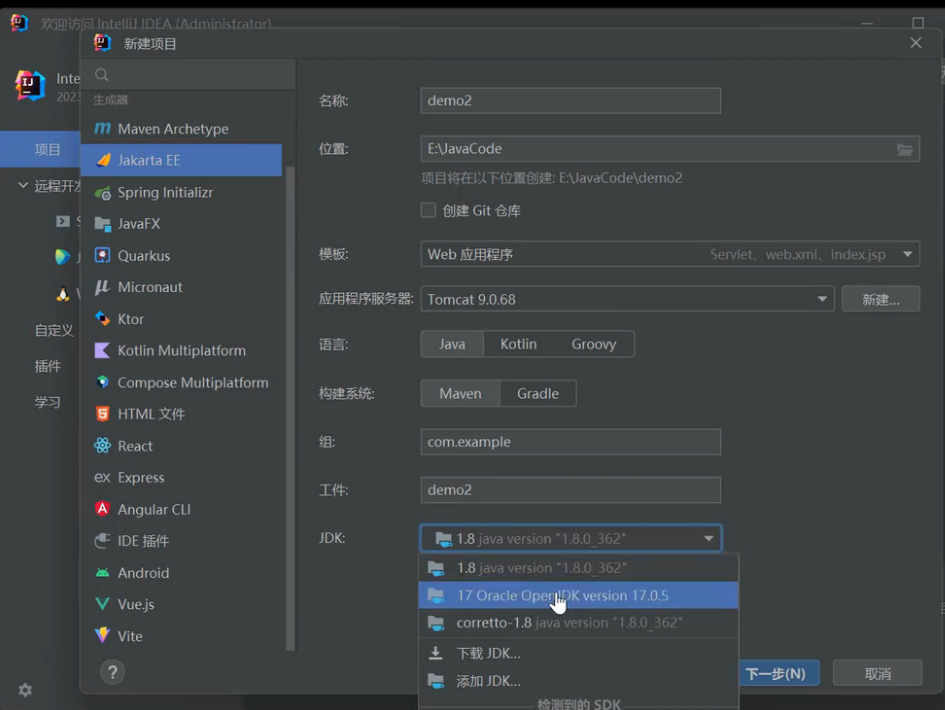Click the Express ex icon
The image size is (945, 710).
click(102, 477)
